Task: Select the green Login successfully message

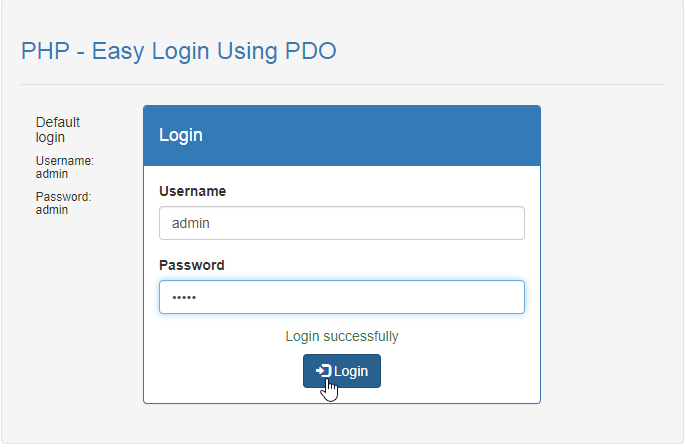Action: click(342, 336)
